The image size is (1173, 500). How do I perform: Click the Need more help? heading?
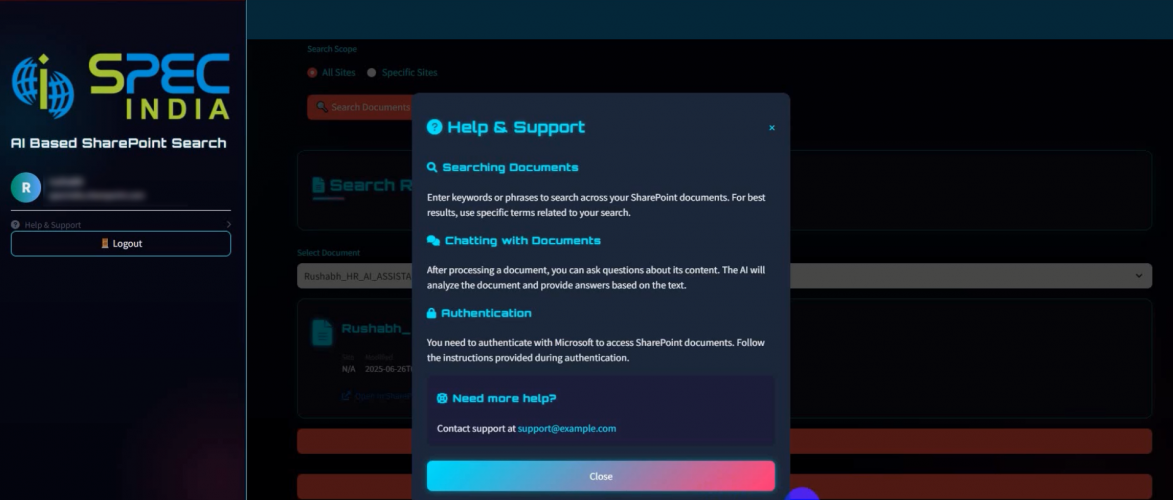tap(504, 398)
